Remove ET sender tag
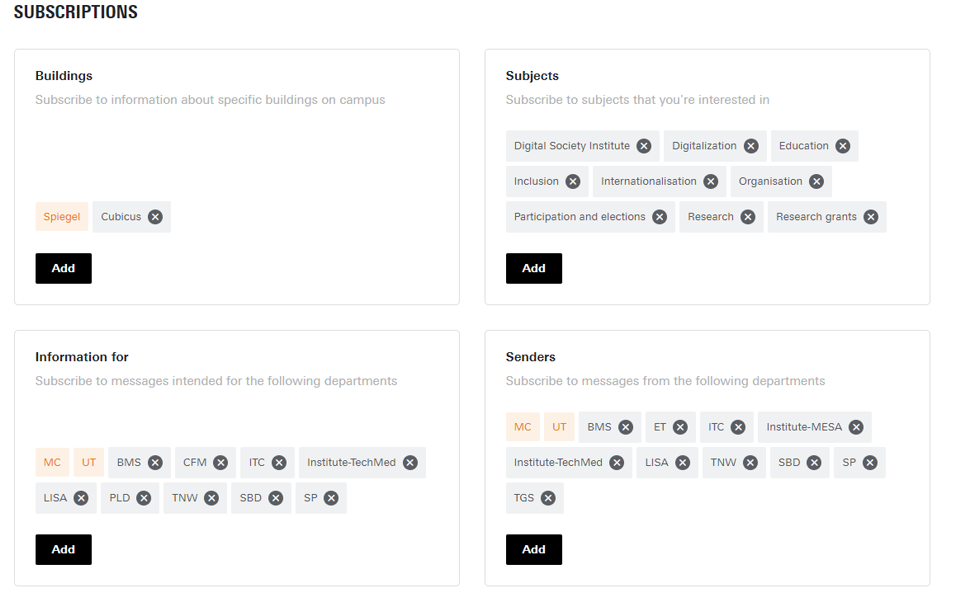This screenshot has height=612, width=961. pos(680,427)
